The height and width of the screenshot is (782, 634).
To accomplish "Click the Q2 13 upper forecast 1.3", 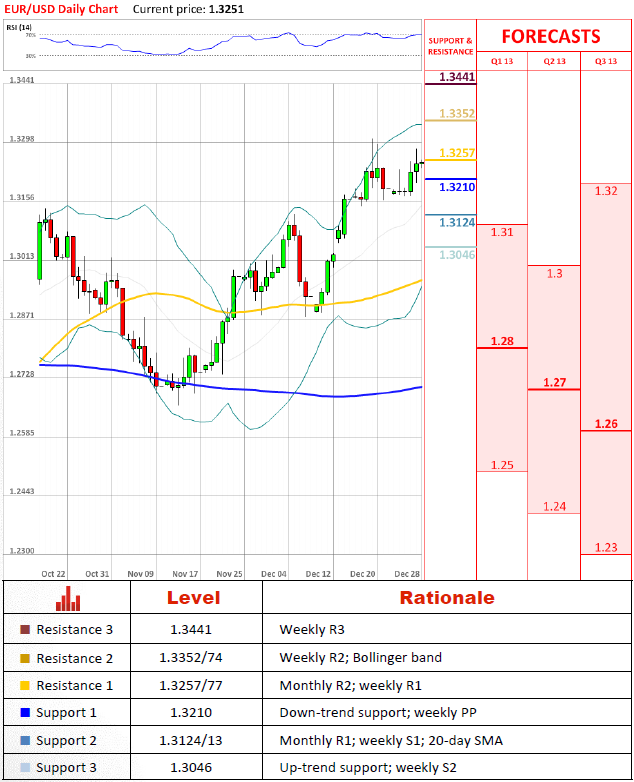I will pos(554,273).
